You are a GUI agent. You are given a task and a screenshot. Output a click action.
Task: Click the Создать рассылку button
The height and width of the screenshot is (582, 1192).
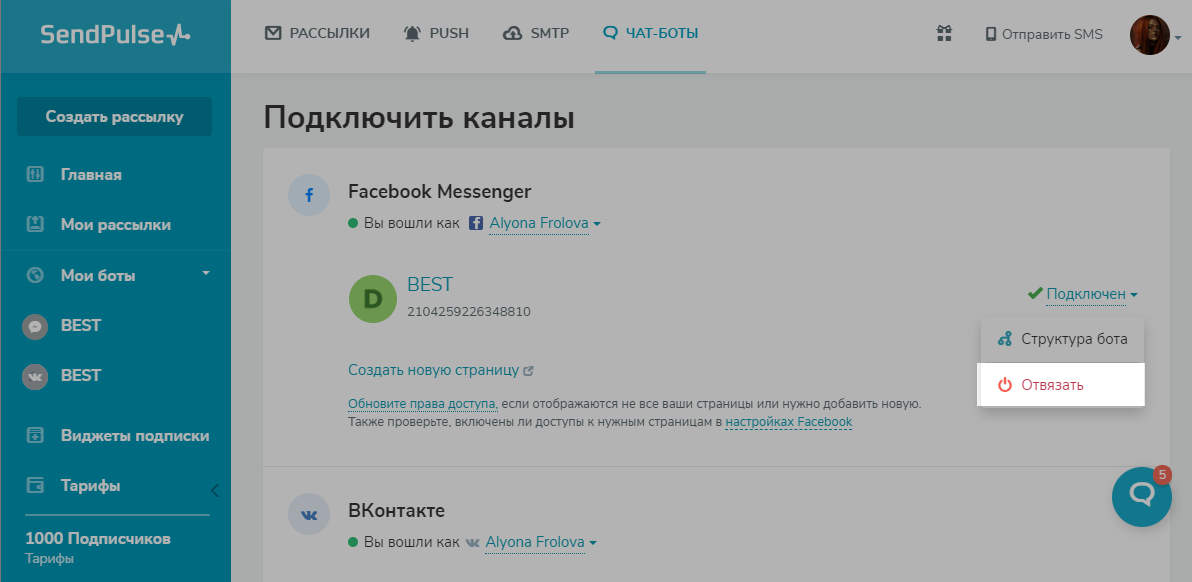(114, 117)
